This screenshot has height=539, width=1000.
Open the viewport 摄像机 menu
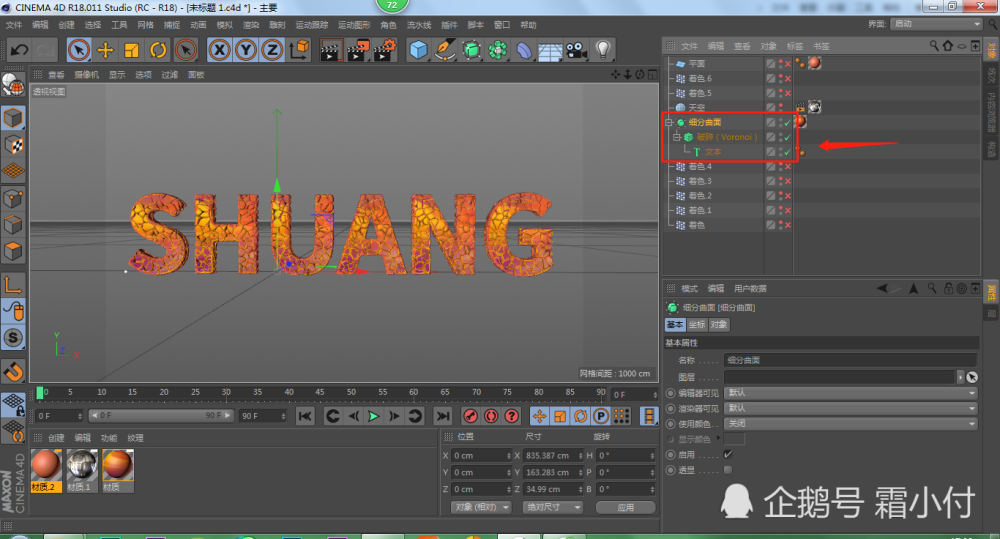(x=86, y=75)
